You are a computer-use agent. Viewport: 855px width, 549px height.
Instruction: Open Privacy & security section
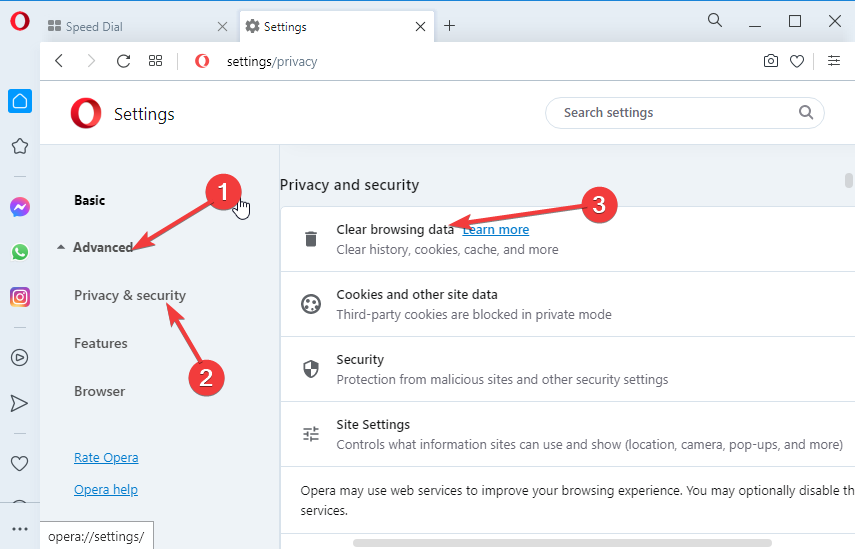(x=130, y=295)
